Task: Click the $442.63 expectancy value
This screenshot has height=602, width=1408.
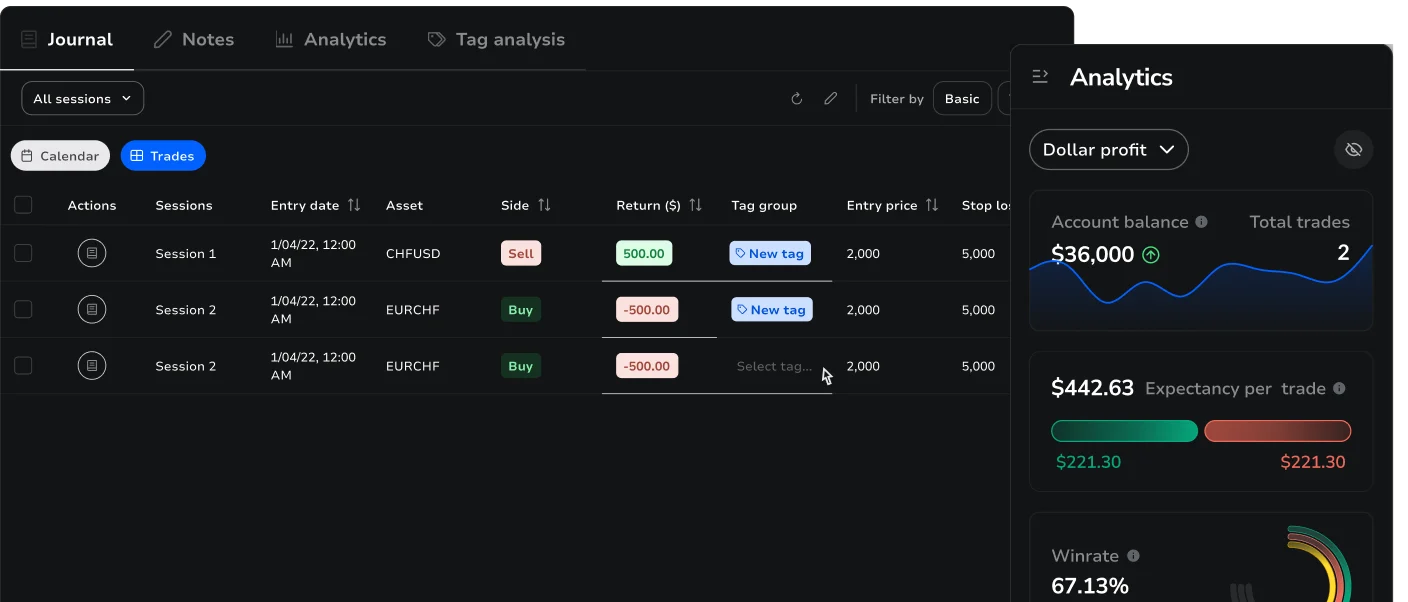Action: click(x=1092, y=388)
